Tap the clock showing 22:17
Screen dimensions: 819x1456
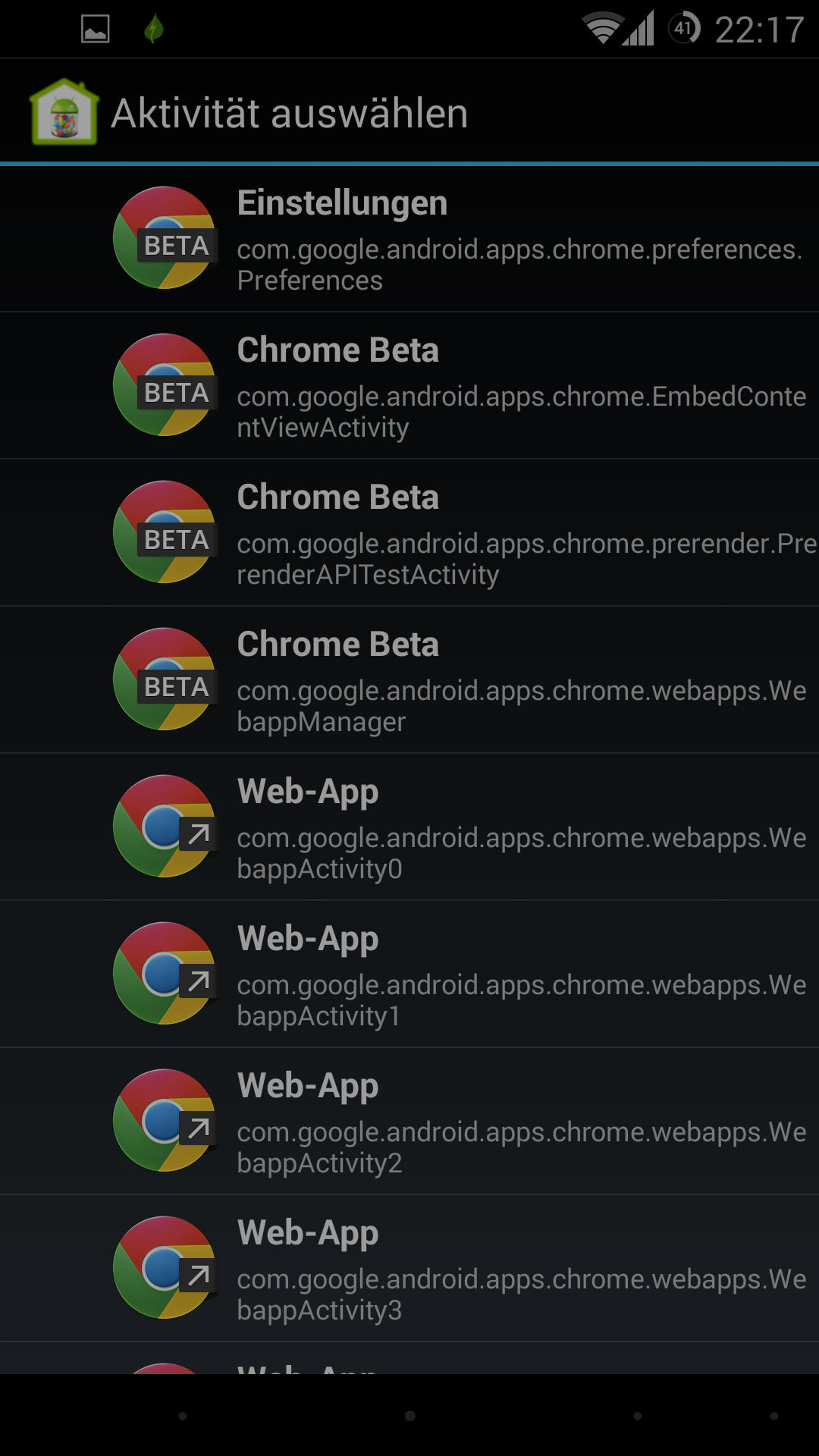[x=759, y=30]
